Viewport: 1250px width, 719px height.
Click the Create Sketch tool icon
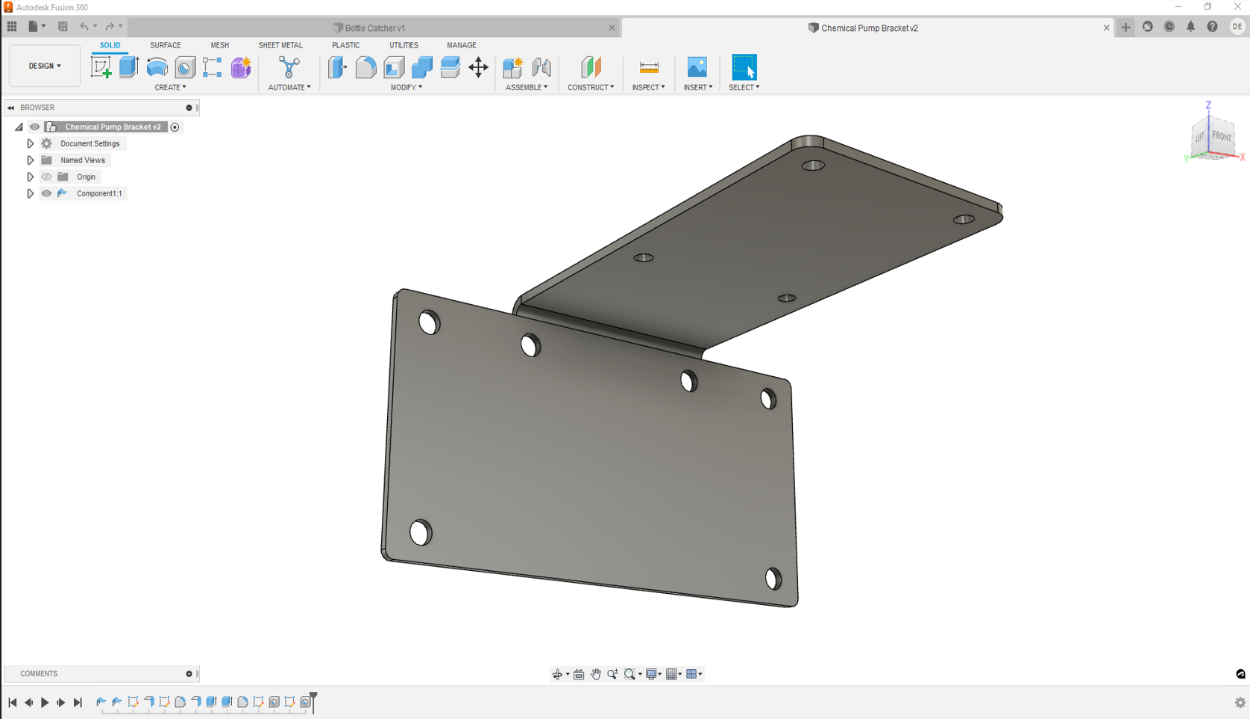(101, 67)
